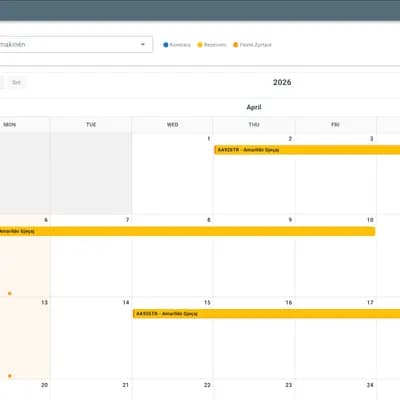400x400 pixels.
Task: Expand the vehicle selector dropdown arrow
Action: point(143,44)
